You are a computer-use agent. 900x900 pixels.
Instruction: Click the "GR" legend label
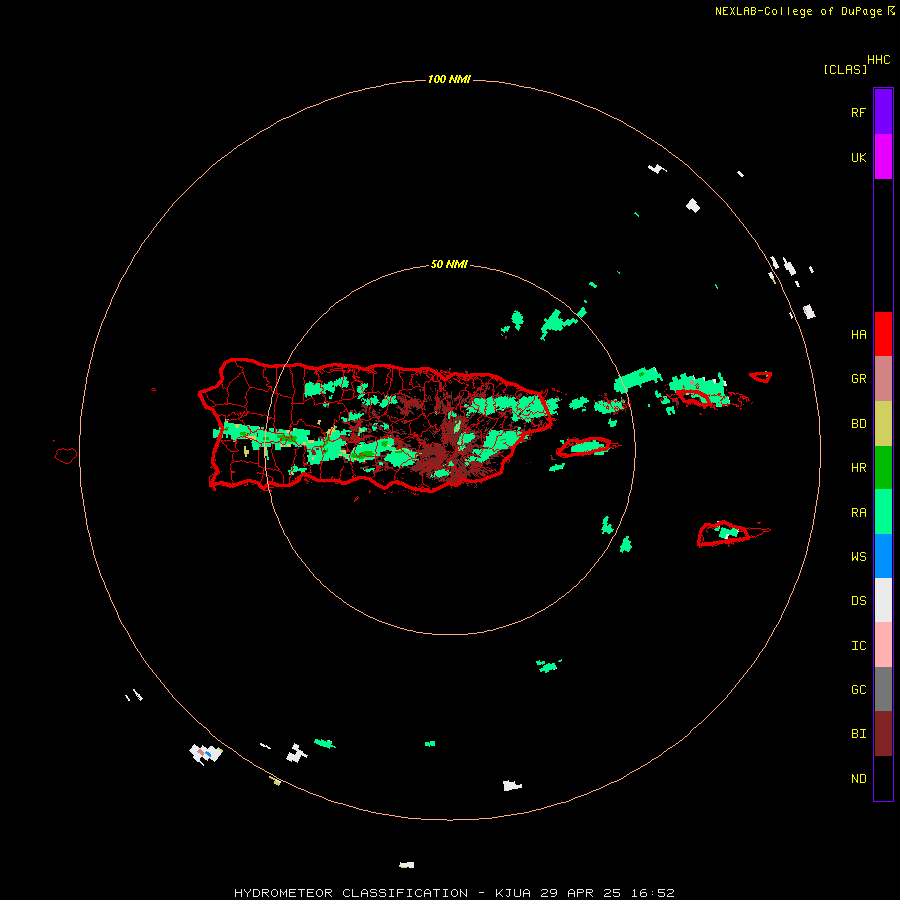tap(858, 379)
